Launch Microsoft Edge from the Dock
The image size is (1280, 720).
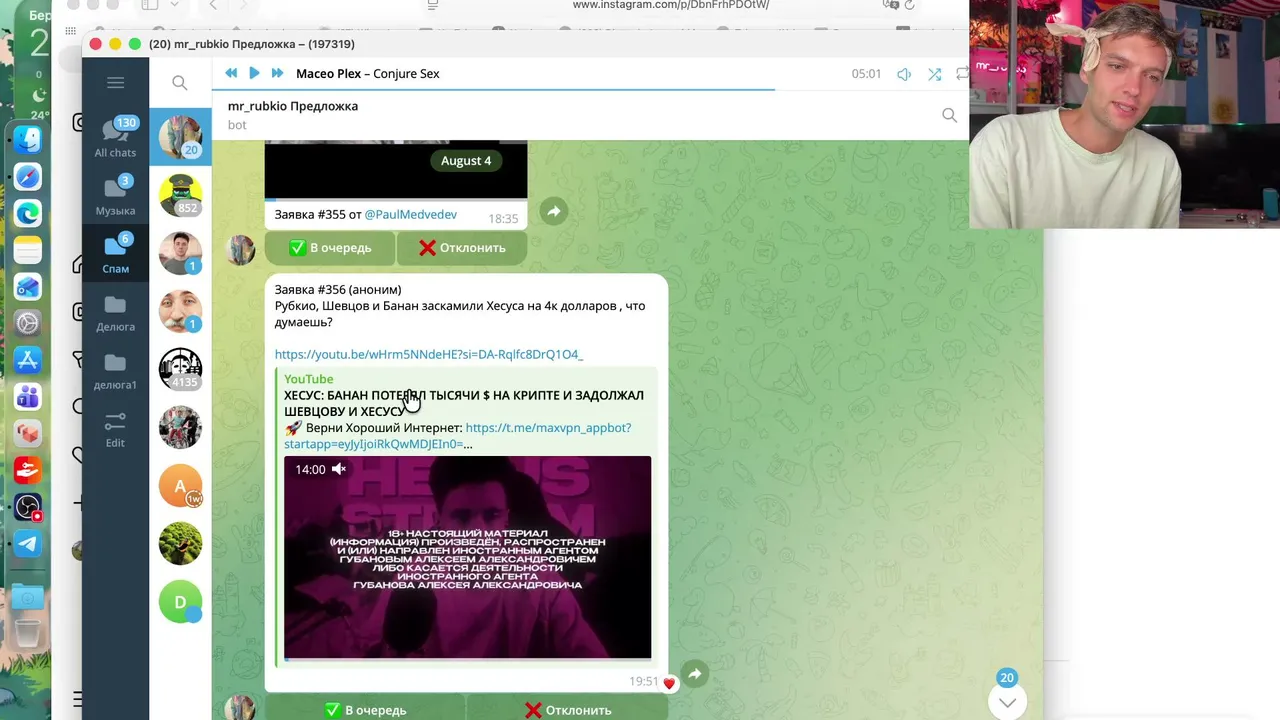28,213
